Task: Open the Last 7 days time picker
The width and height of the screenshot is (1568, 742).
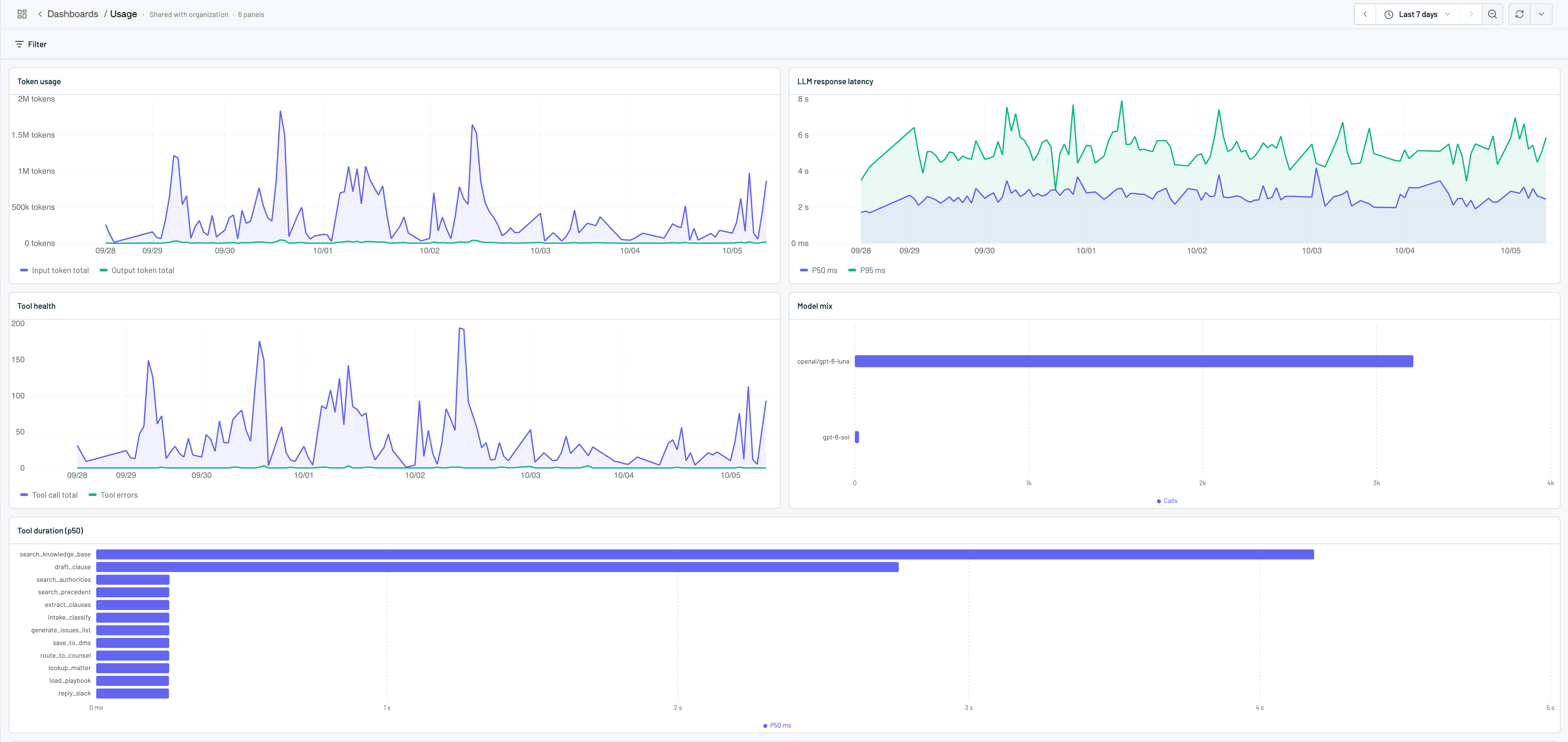Action: coord(1418,14)
